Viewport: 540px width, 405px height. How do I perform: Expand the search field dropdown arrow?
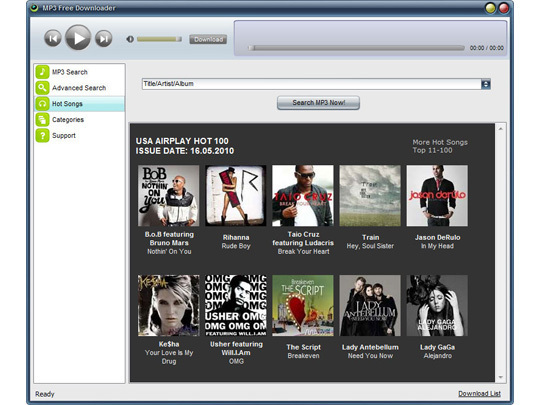point(486,84)
